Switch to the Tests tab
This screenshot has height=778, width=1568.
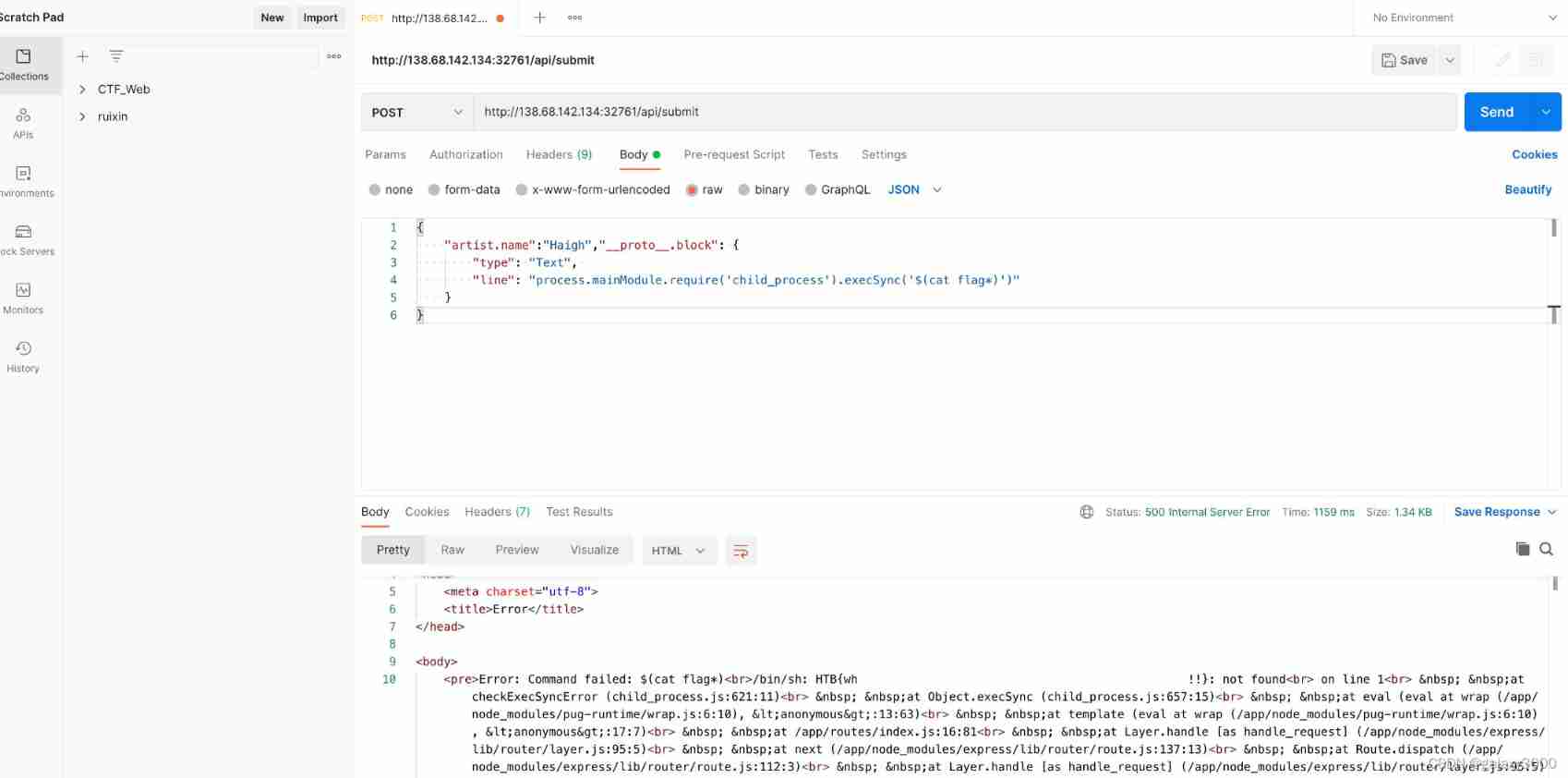click(x=823, y=154)
